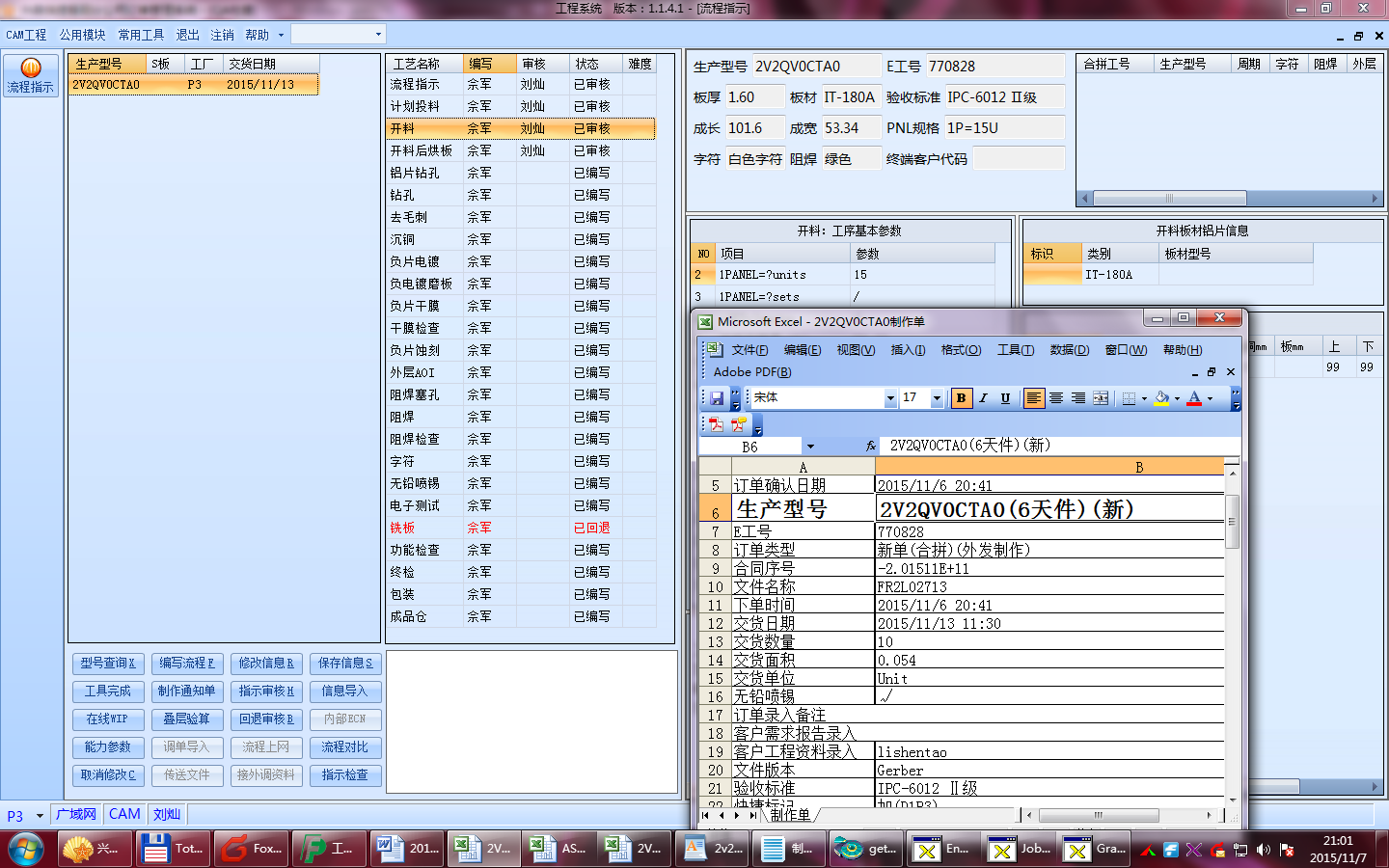1389x868 pixels.
Task: Open Excel 数据(D) menu
Action: click(1069, 350)
